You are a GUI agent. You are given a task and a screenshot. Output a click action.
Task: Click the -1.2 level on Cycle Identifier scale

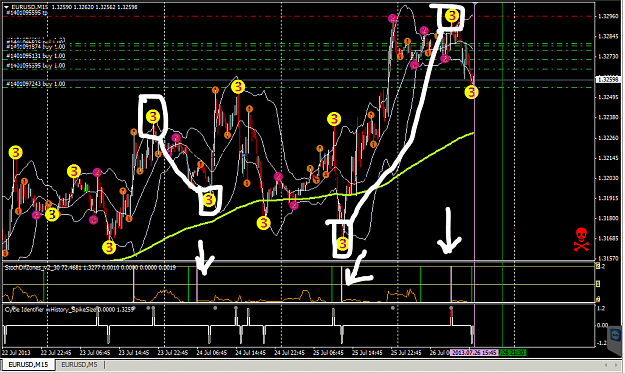[601, 343]
